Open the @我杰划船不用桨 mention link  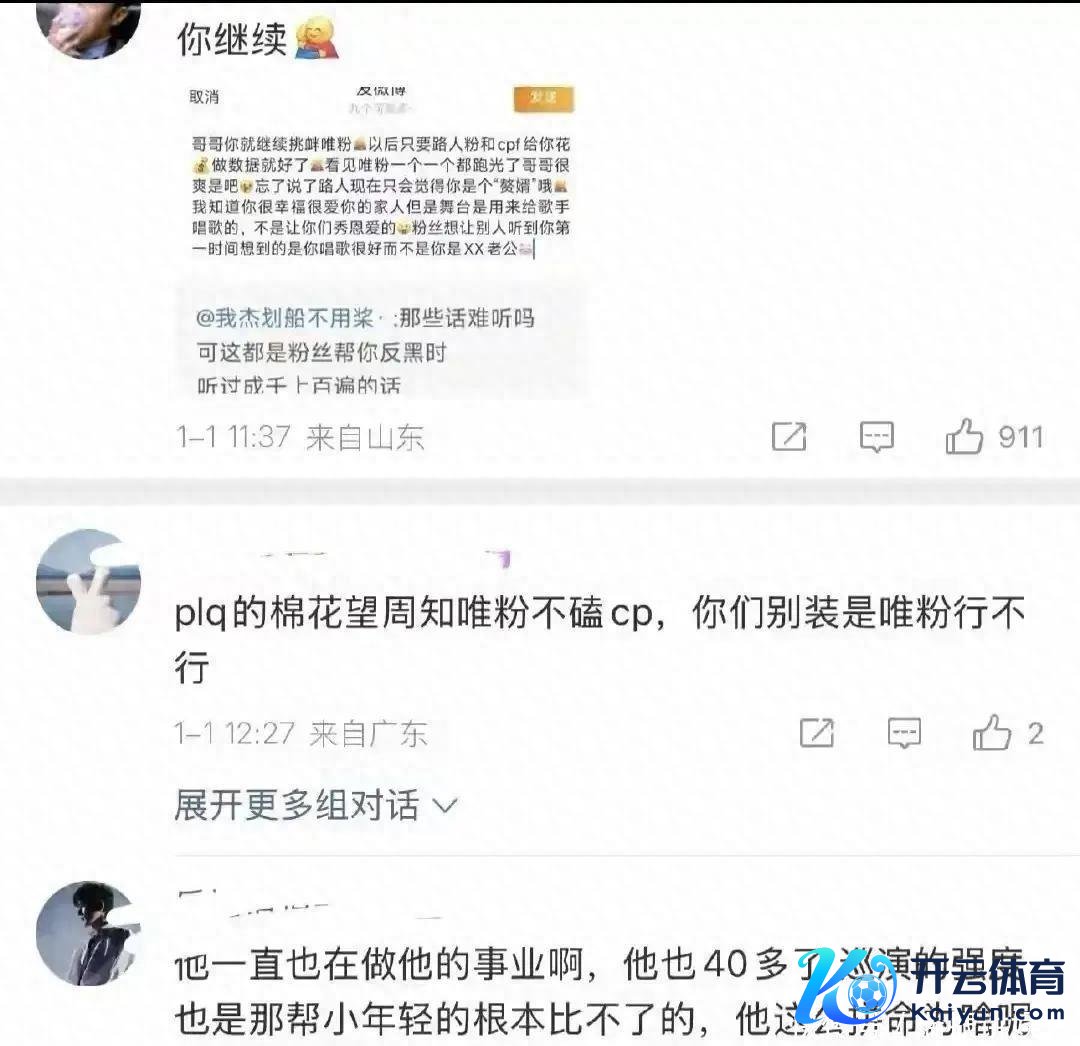(x=285, y=318)
